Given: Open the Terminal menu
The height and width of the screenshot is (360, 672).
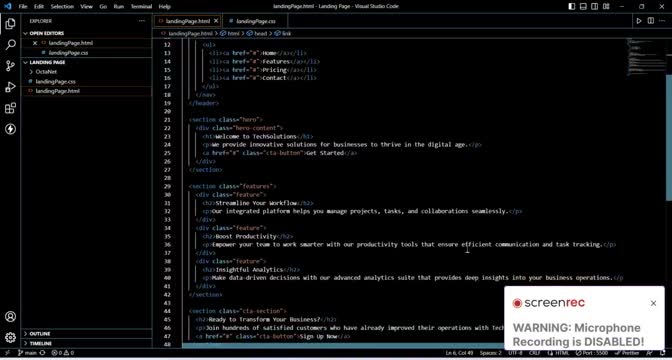Looking at the screenshot, I should 141,6.
